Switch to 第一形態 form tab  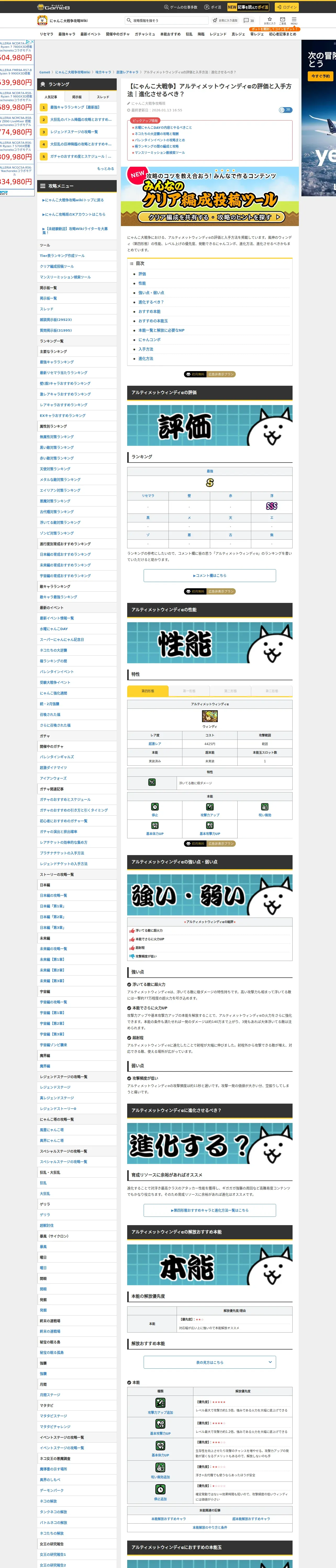189,691
